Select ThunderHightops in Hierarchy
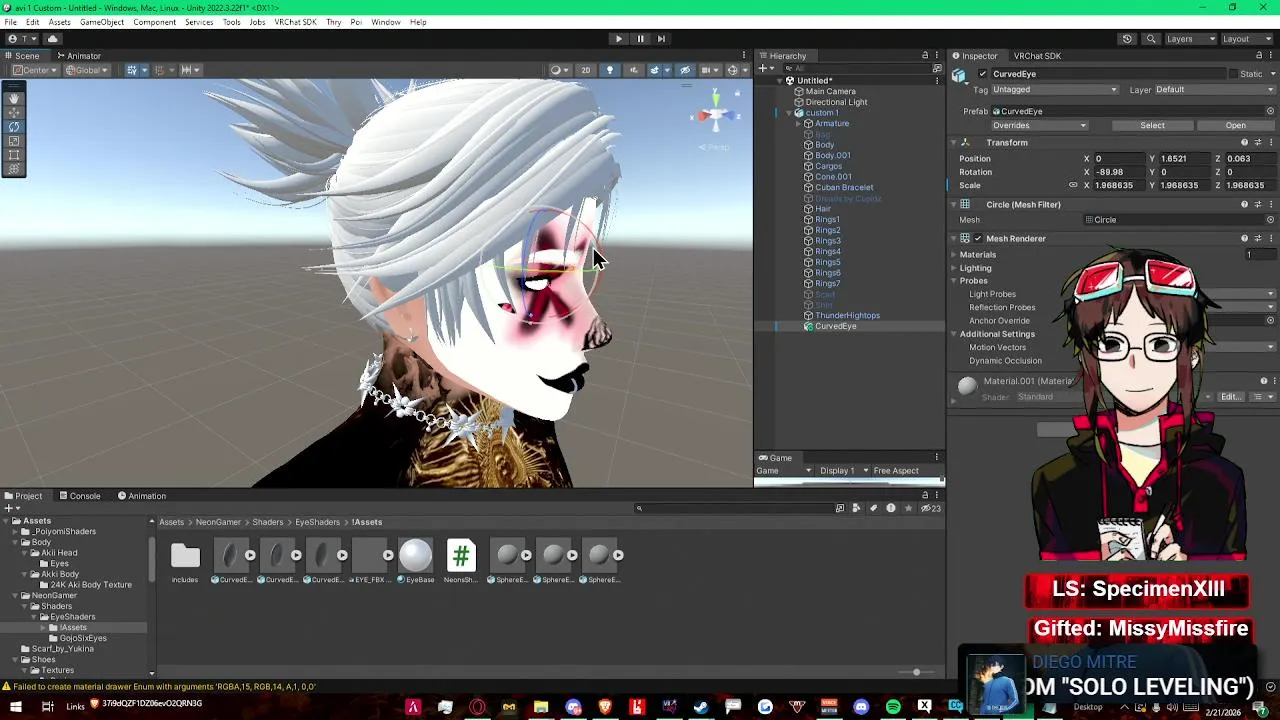Screen dimensions: 1280x720 pyautogui.click(x=846, y=316)
